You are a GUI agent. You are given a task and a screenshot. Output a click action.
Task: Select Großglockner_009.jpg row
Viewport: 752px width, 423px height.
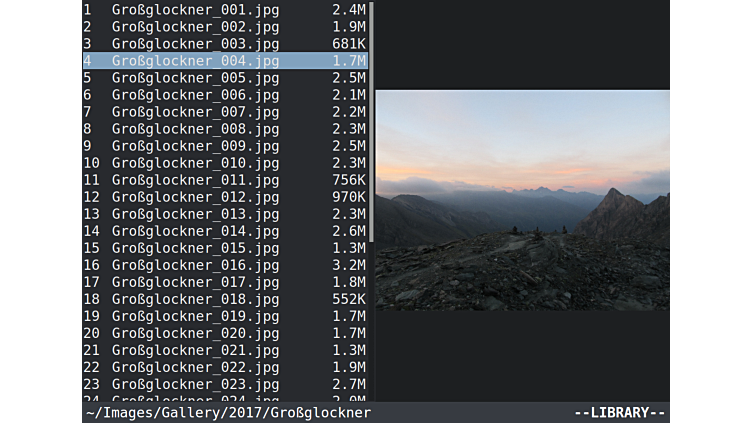(x=195, y=146)
